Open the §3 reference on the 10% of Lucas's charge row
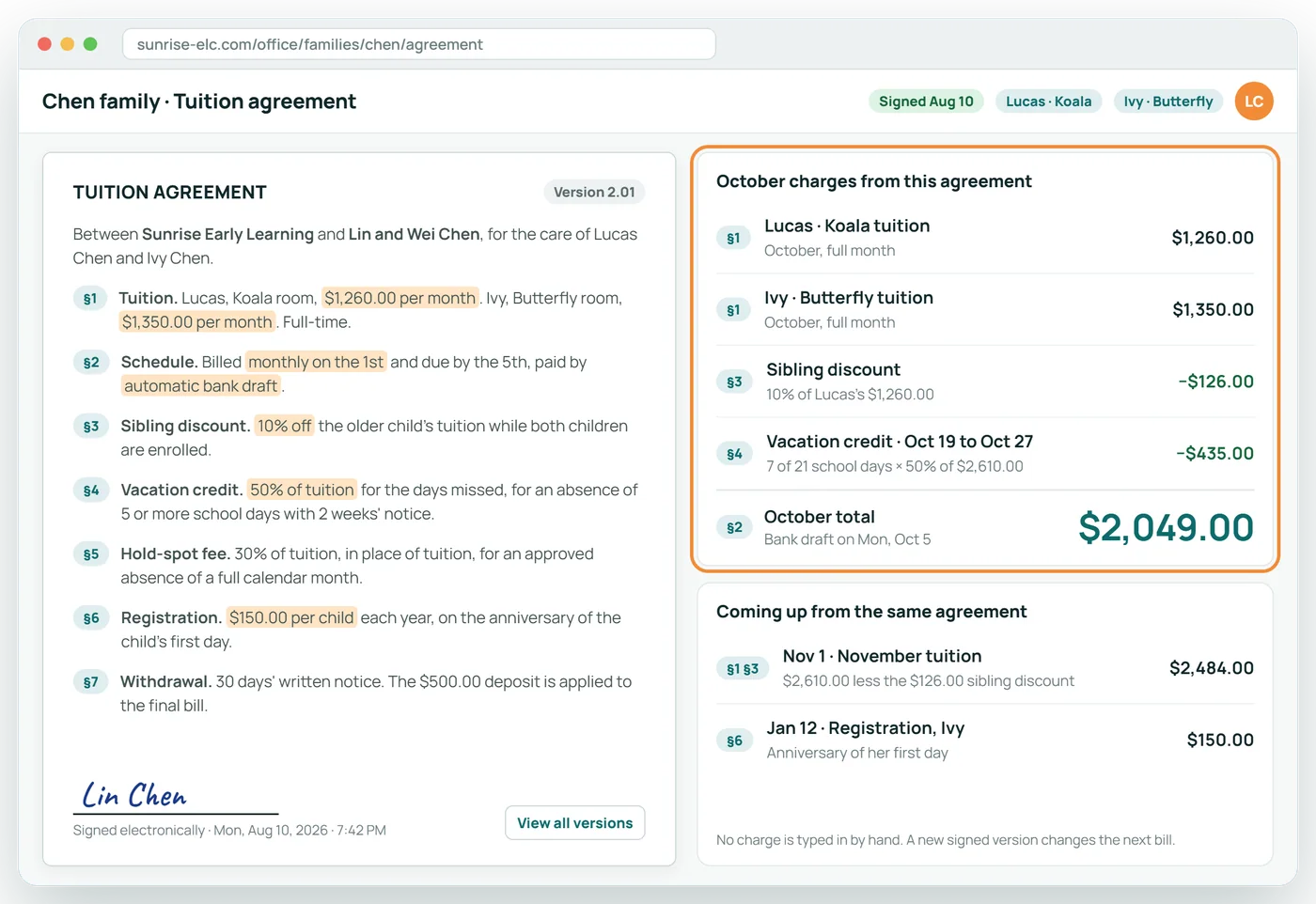1316x904 pixels. [734, 382]
